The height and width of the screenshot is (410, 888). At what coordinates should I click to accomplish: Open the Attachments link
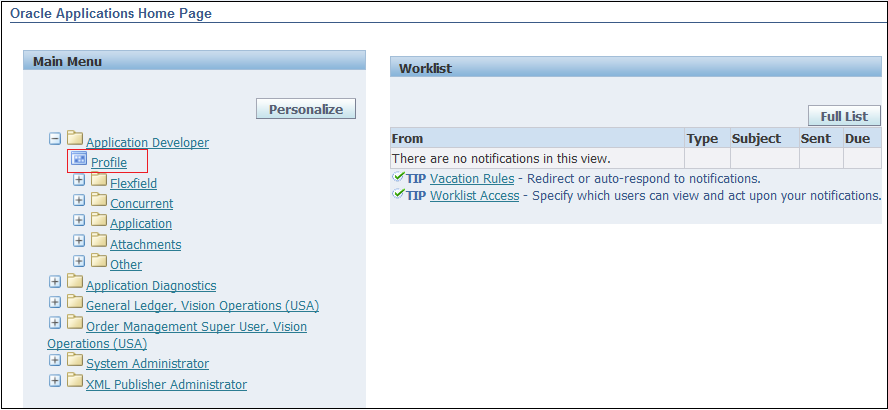coord(146,244)
